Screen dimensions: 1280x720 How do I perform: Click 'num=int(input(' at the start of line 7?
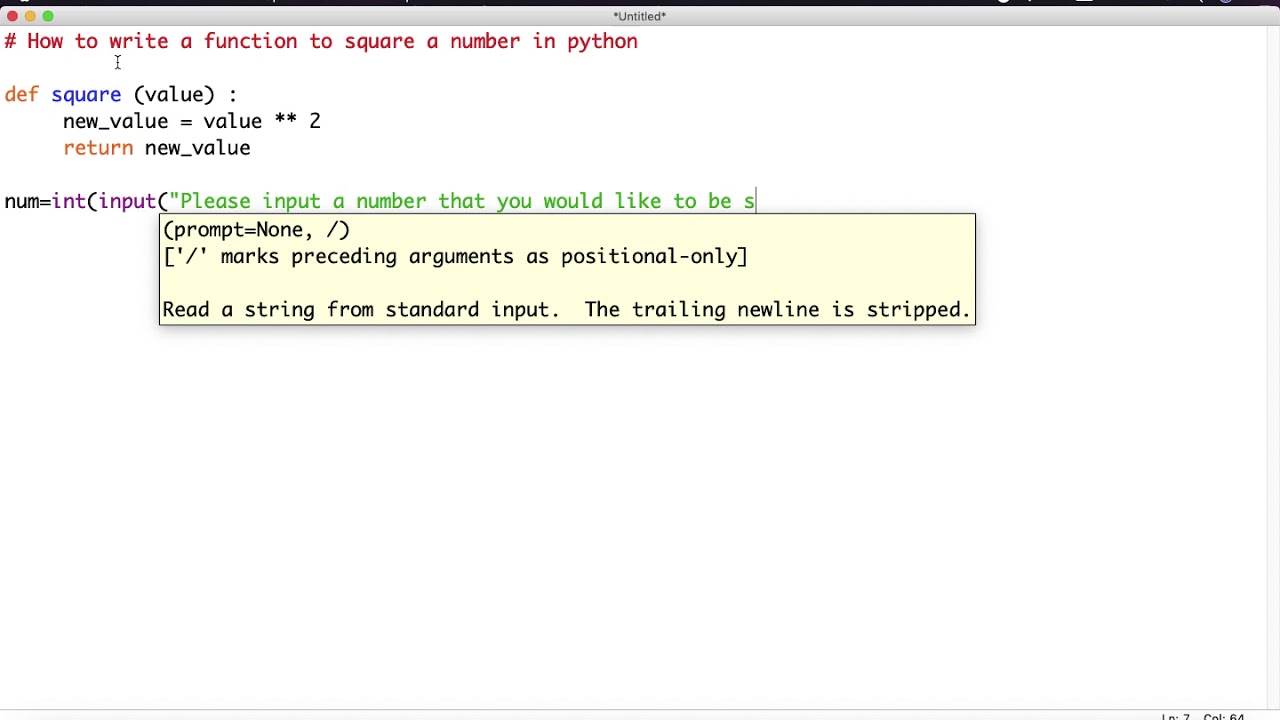pyautogui.click(x=86, y=202)
